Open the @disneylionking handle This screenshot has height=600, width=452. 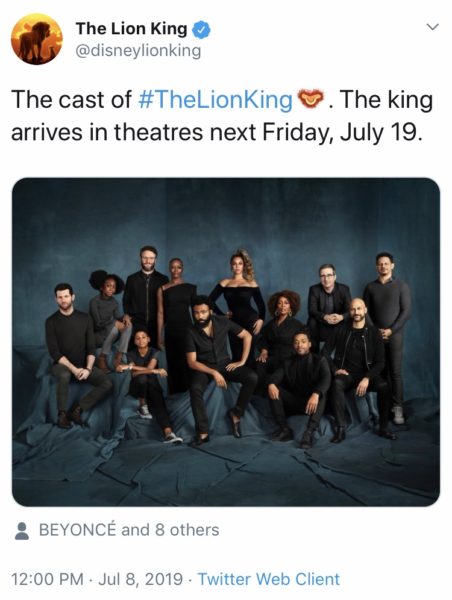pos(138,51)
